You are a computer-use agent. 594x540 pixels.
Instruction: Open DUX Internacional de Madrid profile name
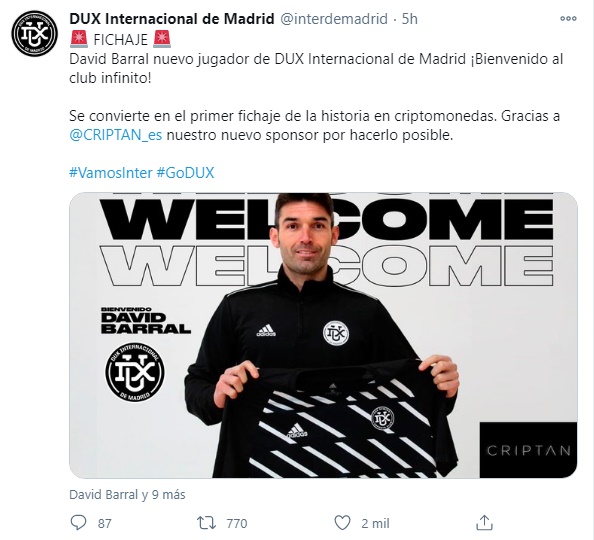pos(172,19)
